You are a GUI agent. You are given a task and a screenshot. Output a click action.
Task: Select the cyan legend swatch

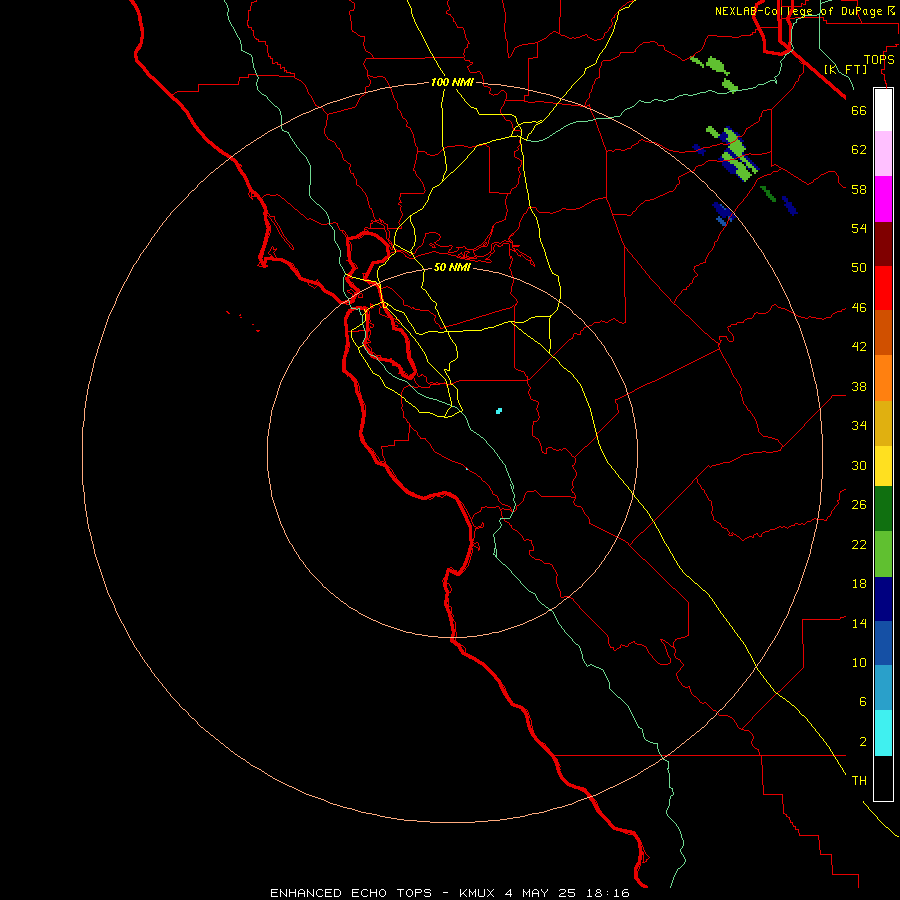883,733
